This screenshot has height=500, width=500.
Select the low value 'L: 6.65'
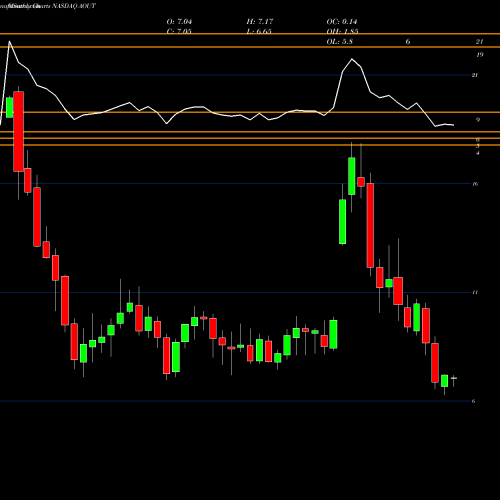tap(259, 31)
